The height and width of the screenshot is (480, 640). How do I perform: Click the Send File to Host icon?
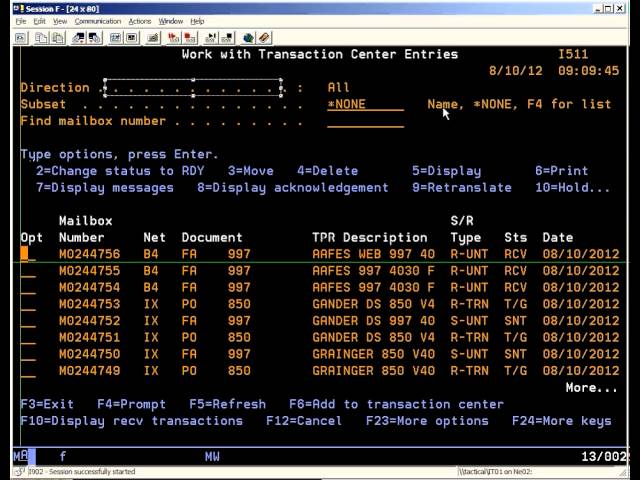point(78,38)
